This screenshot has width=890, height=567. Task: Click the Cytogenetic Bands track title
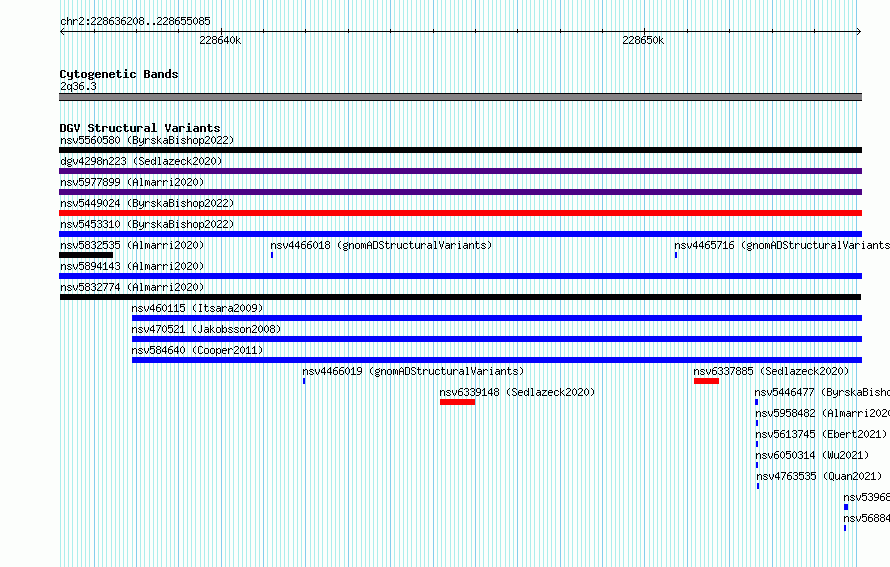coord(119,74)
